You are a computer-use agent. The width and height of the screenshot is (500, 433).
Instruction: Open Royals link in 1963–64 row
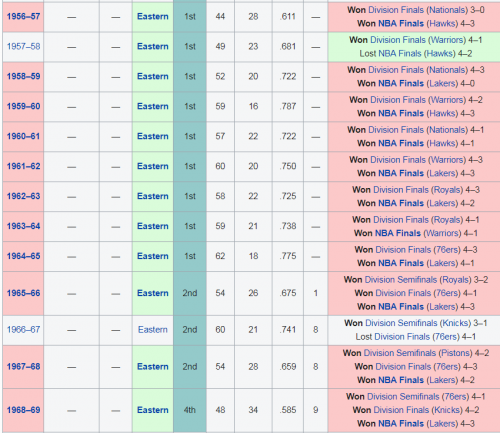[x=447, y=220]
